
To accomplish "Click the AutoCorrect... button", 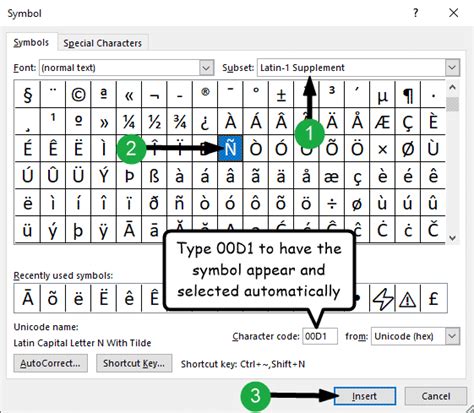I will point(50,363).
